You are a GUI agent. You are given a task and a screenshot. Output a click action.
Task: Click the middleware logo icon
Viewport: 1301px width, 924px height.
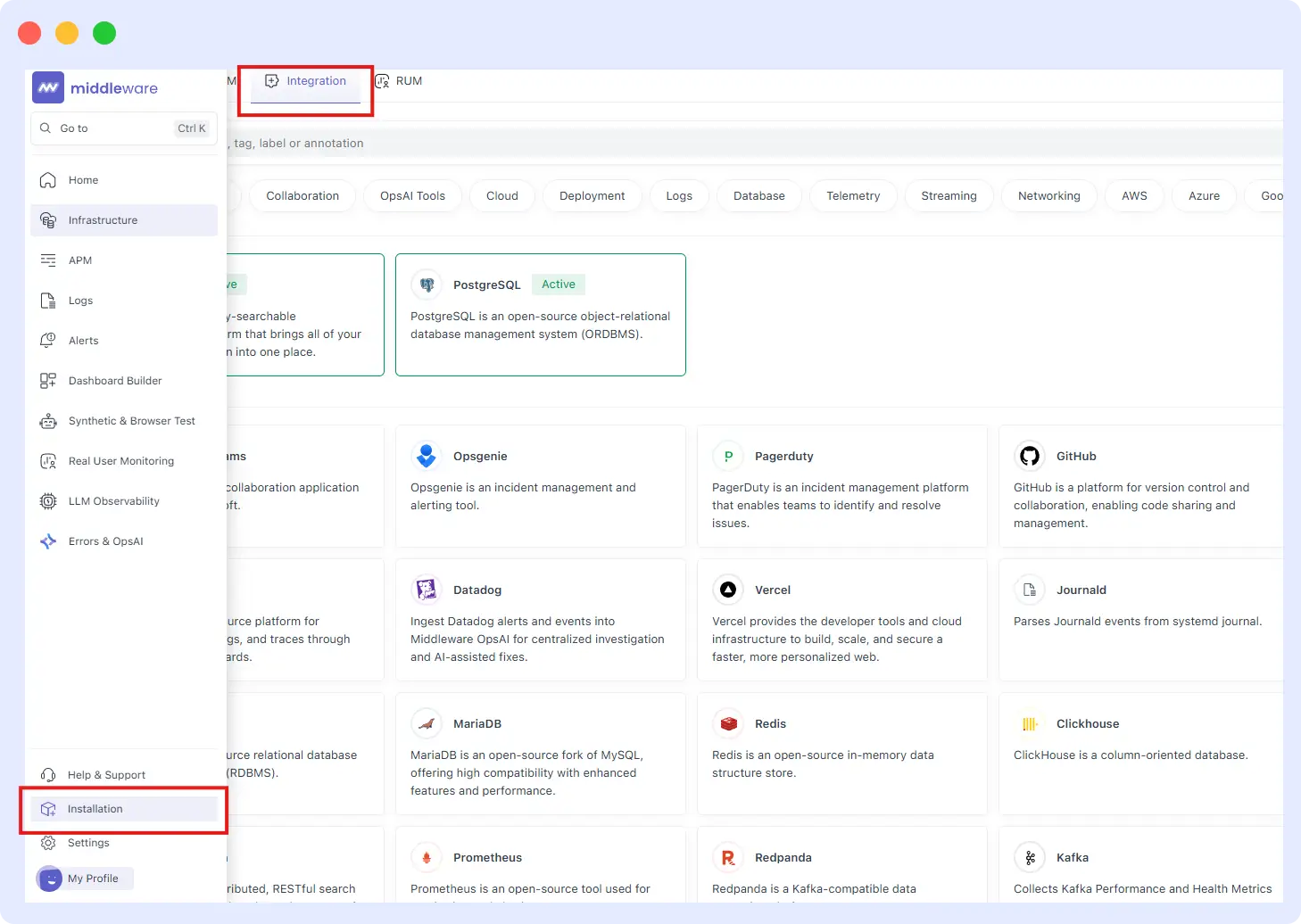(48, 87)
